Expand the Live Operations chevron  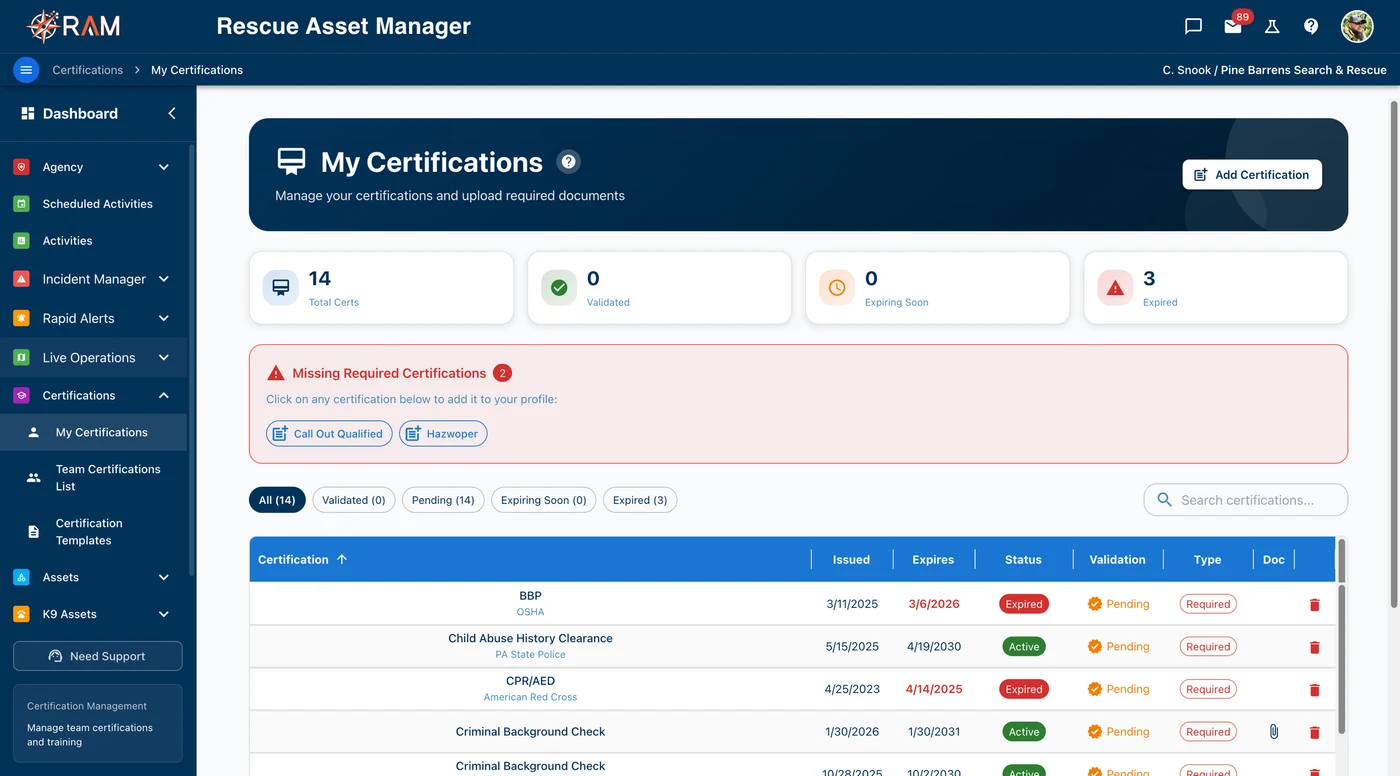click(x=164, y=357)
